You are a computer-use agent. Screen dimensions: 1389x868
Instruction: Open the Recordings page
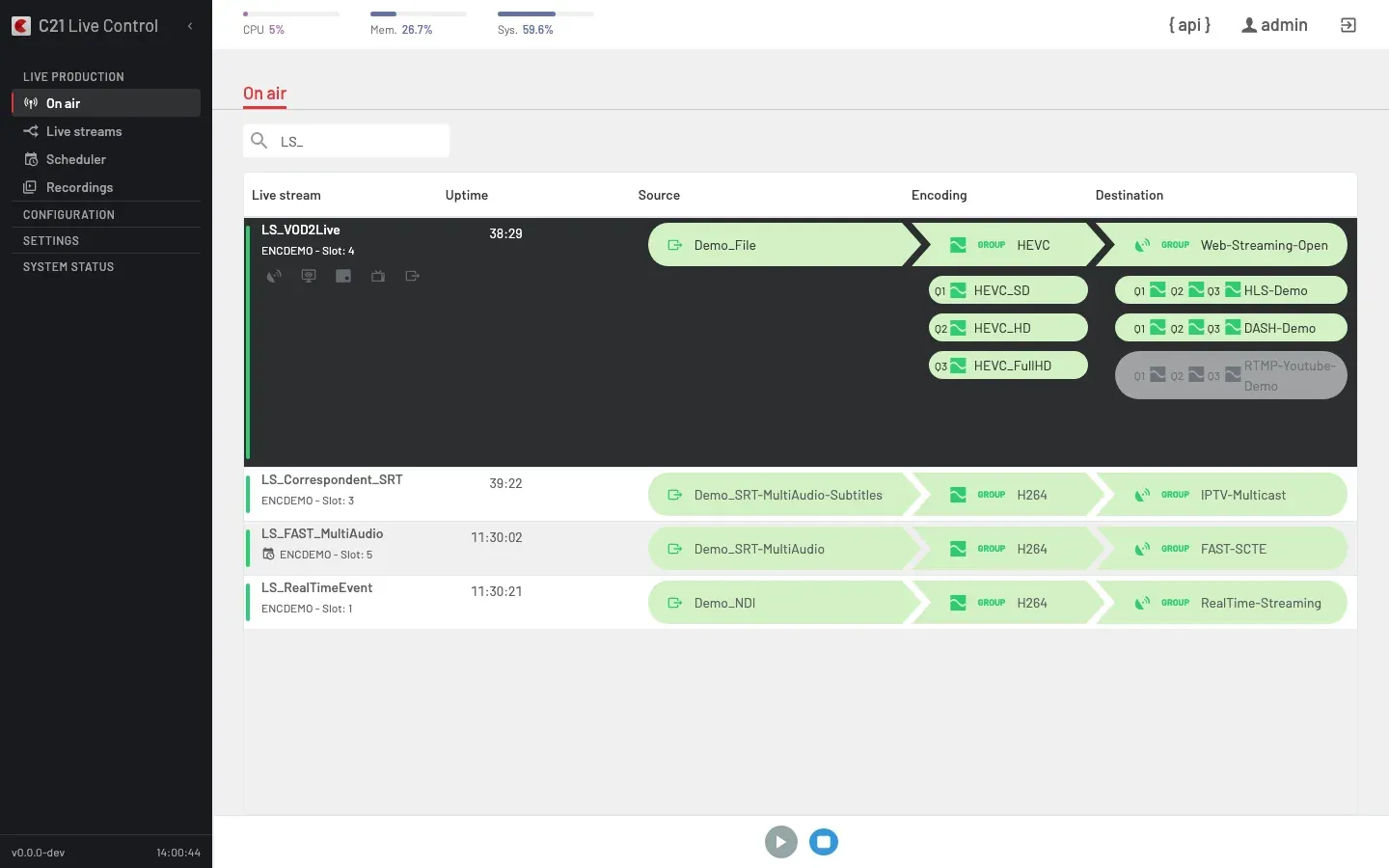[x=106, y=187]
